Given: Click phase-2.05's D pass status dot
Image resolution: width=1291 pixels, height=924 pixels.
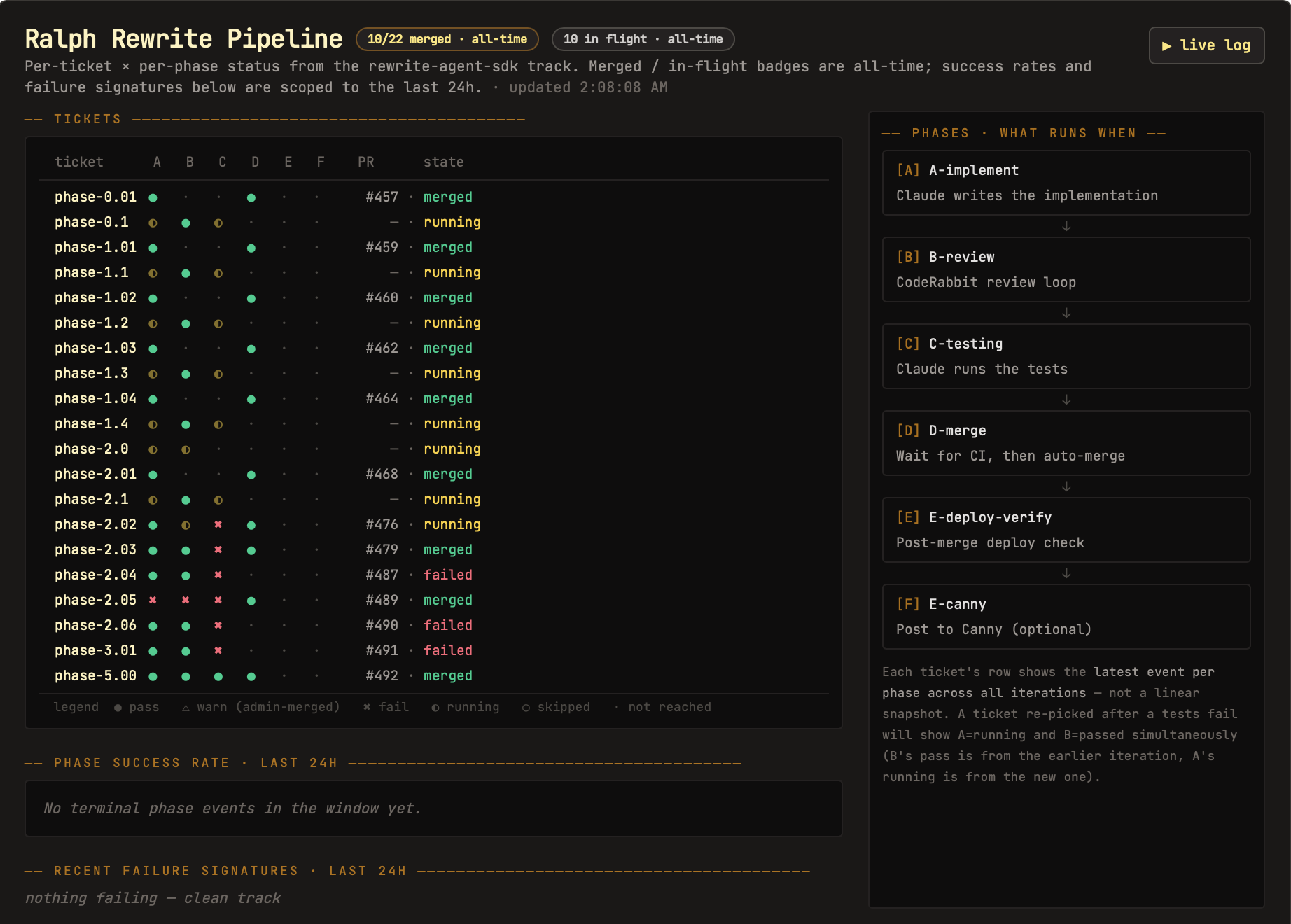Looking at the screenshot, I should 251,601.
